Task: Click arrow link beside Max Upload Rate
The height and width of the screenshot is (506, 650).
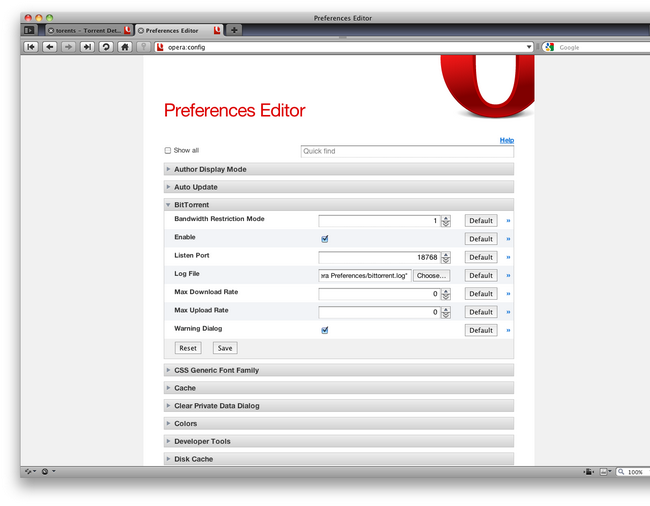Action: pyautogui.click(x=508, y=312)
